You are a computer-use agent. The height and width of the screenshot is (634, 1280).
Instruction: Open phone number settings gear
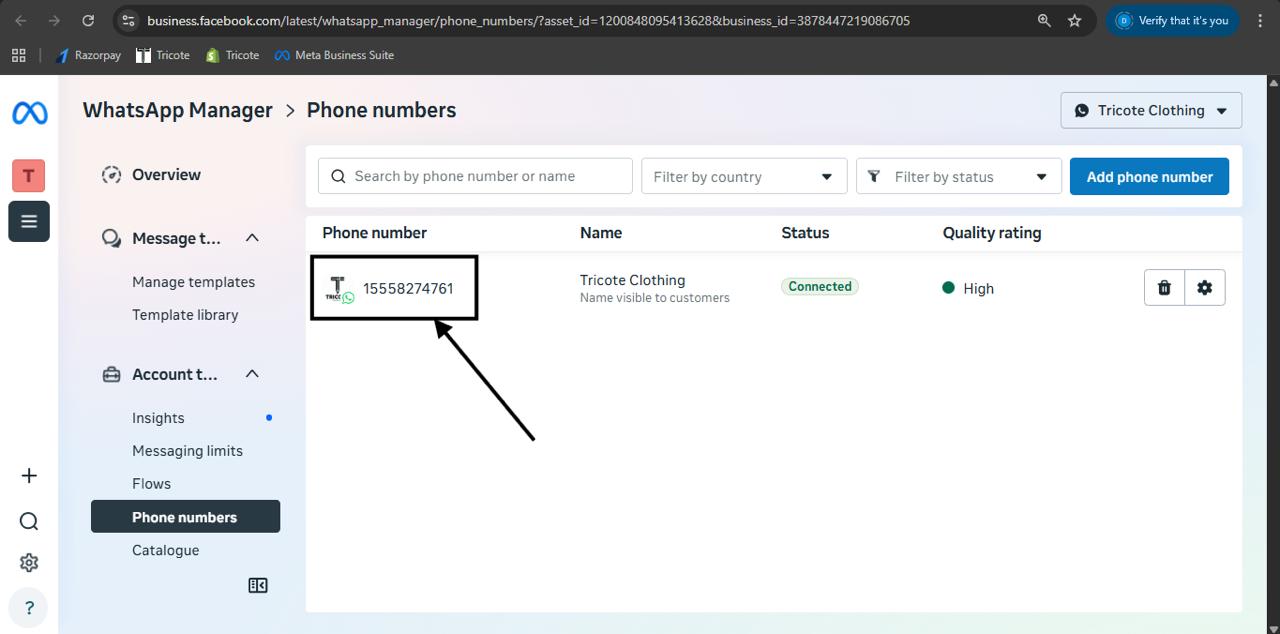pos(1205,288)
